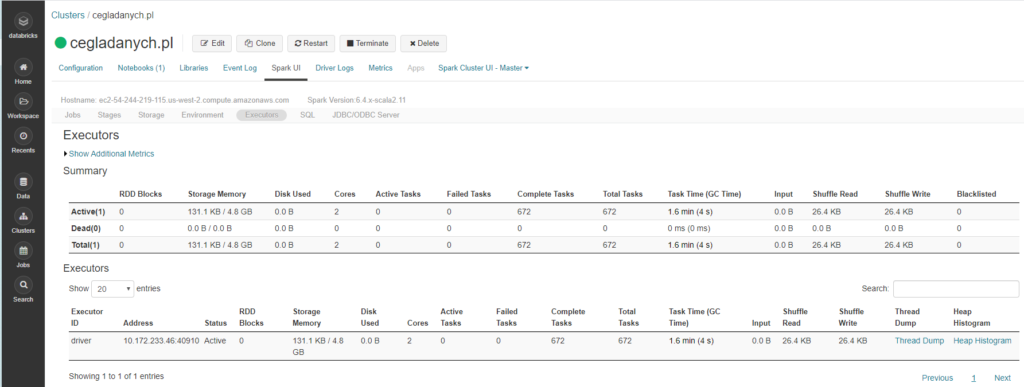Open the Spark Storage subtab

[151, 115]
